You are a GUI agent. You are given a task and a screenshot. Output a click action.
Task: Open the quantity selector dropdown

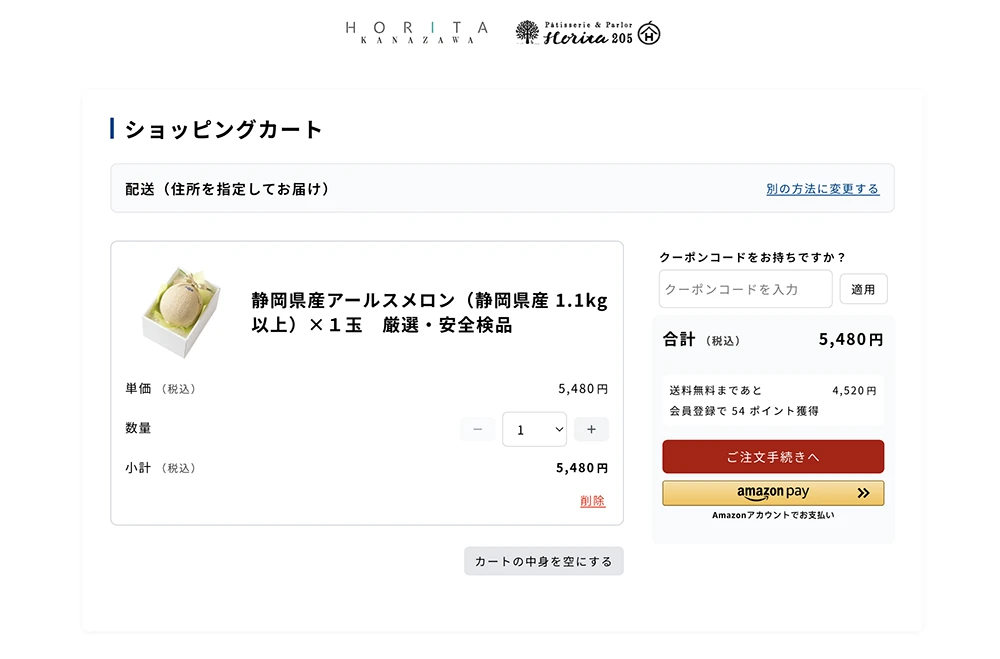[534, 429]
